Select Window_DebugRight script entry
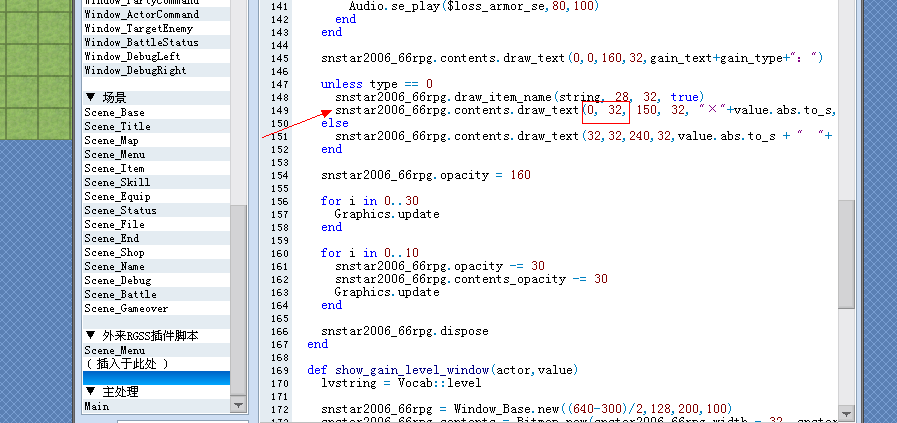This screenshot has height=423, width=897. pos(156,70)
